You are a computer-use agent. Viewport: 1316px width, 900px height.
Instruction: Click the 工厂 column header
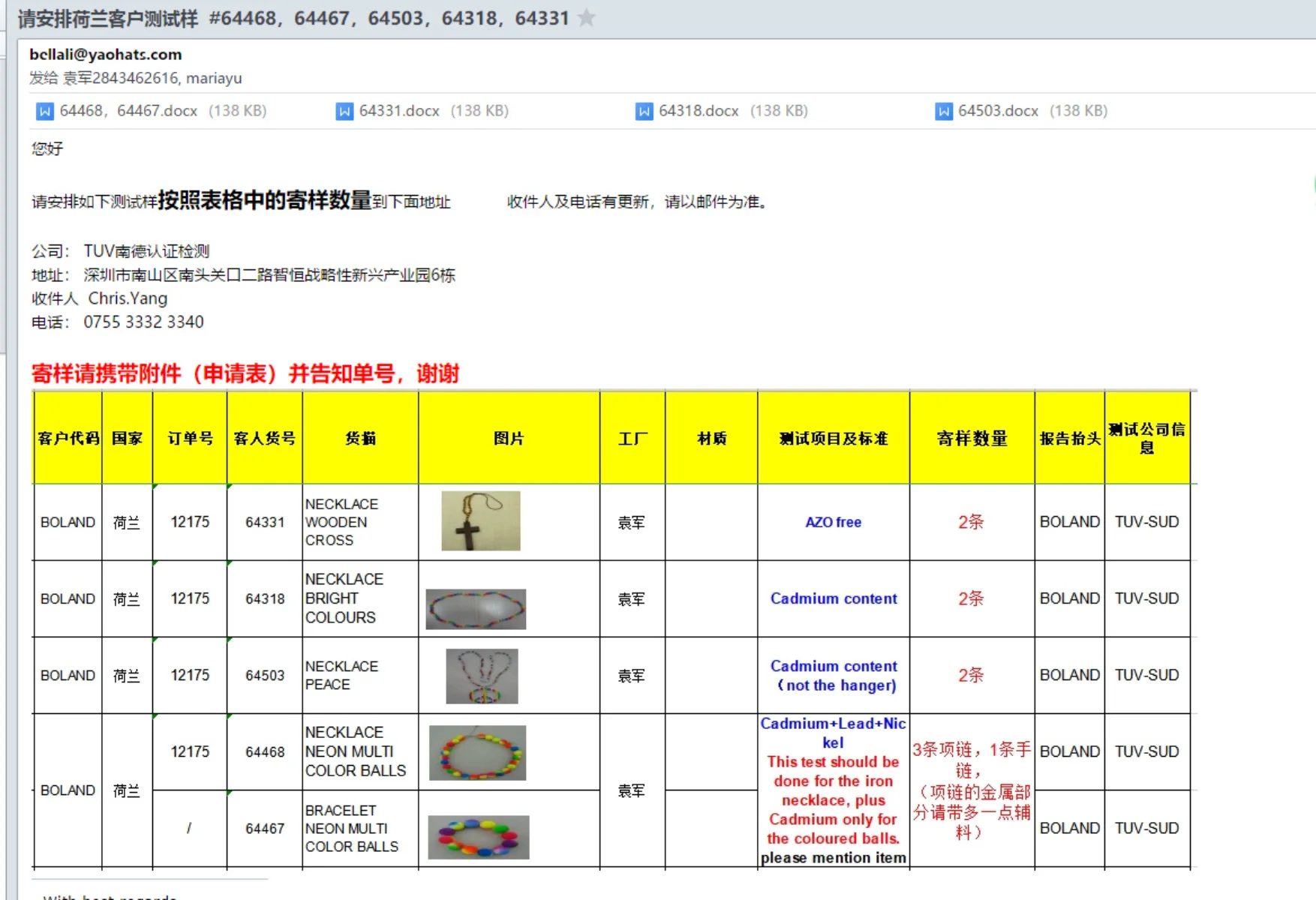coord(632,438)
